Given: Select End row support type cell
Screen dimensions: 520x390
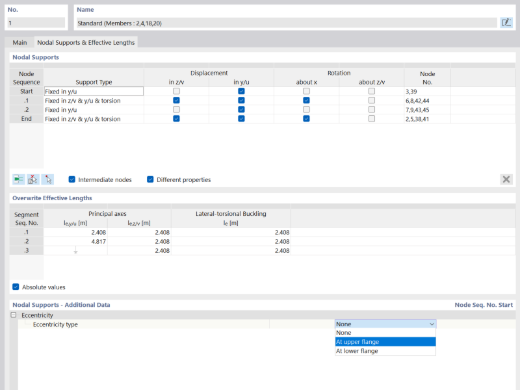Looking at the screenshot, I should pos(94,119).
